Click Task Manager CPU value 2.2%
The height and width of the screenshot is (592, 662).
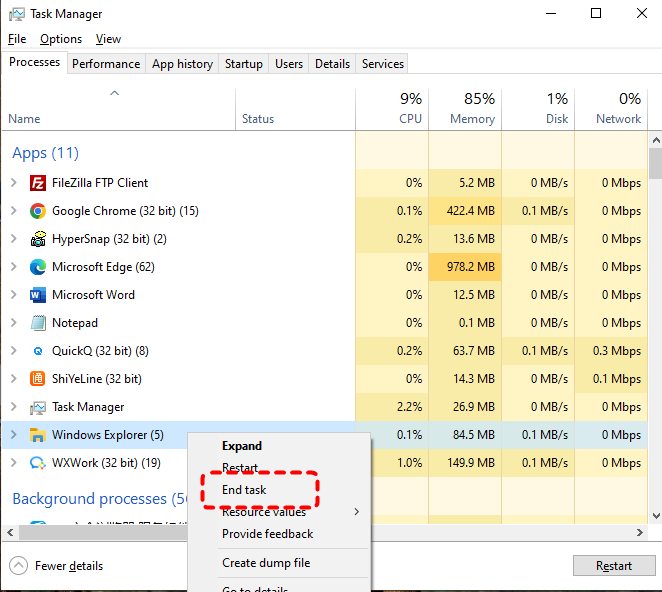click(409, 407)
